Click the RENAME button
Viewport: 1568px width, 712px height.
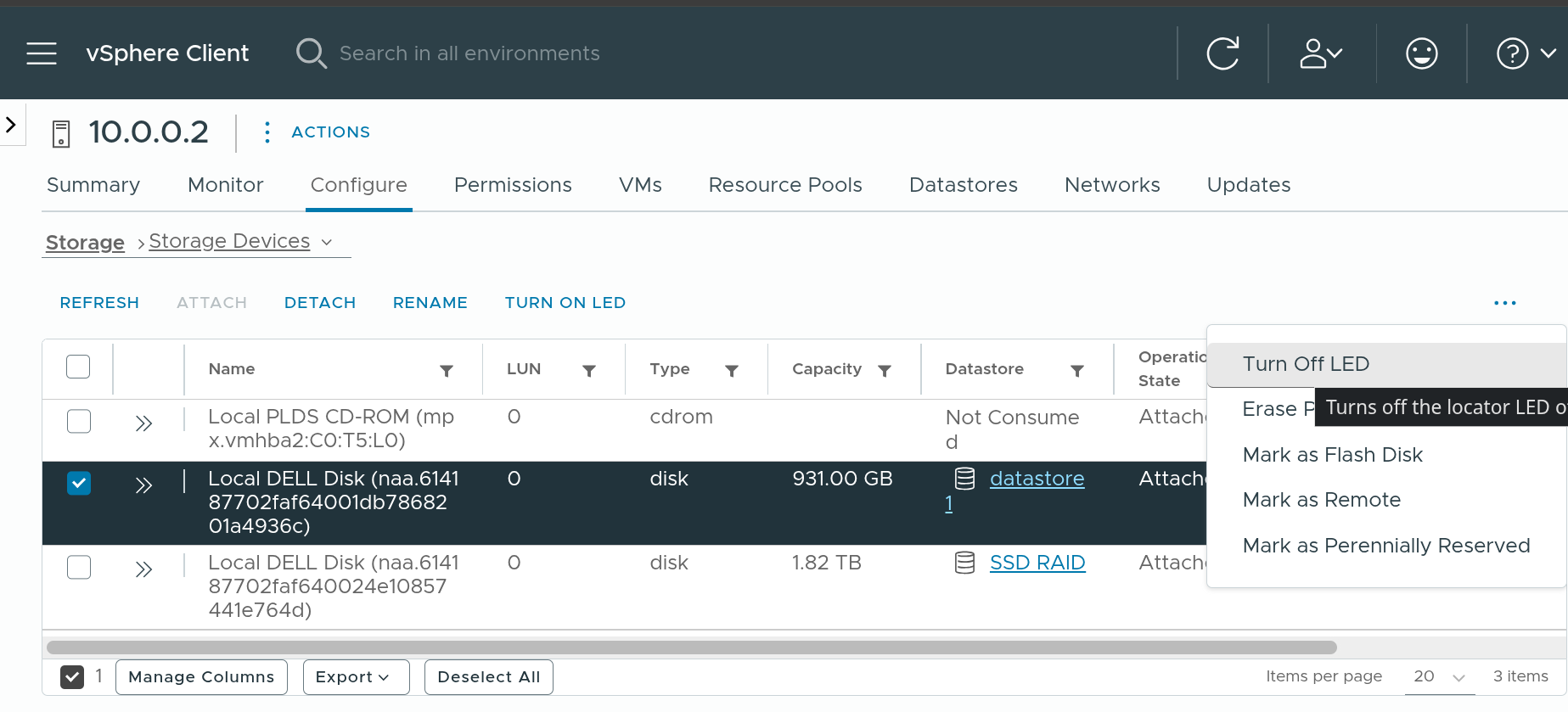tap(430, 303)
